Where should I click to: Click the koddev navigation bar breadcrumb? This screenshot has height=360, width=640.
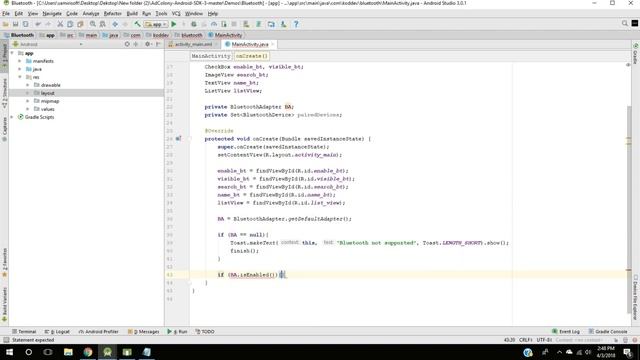pyautogui.click(x=157, y=35)
